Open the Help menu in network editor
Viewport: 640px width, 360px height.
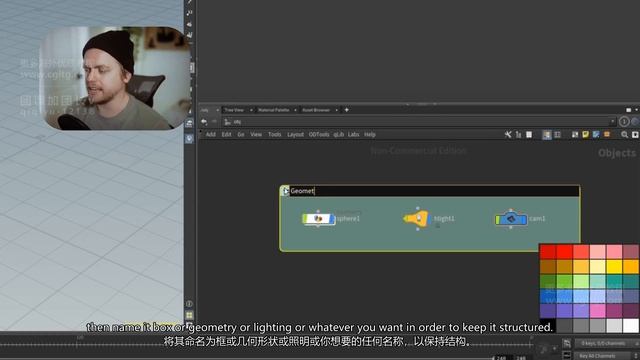pos(370,134)
